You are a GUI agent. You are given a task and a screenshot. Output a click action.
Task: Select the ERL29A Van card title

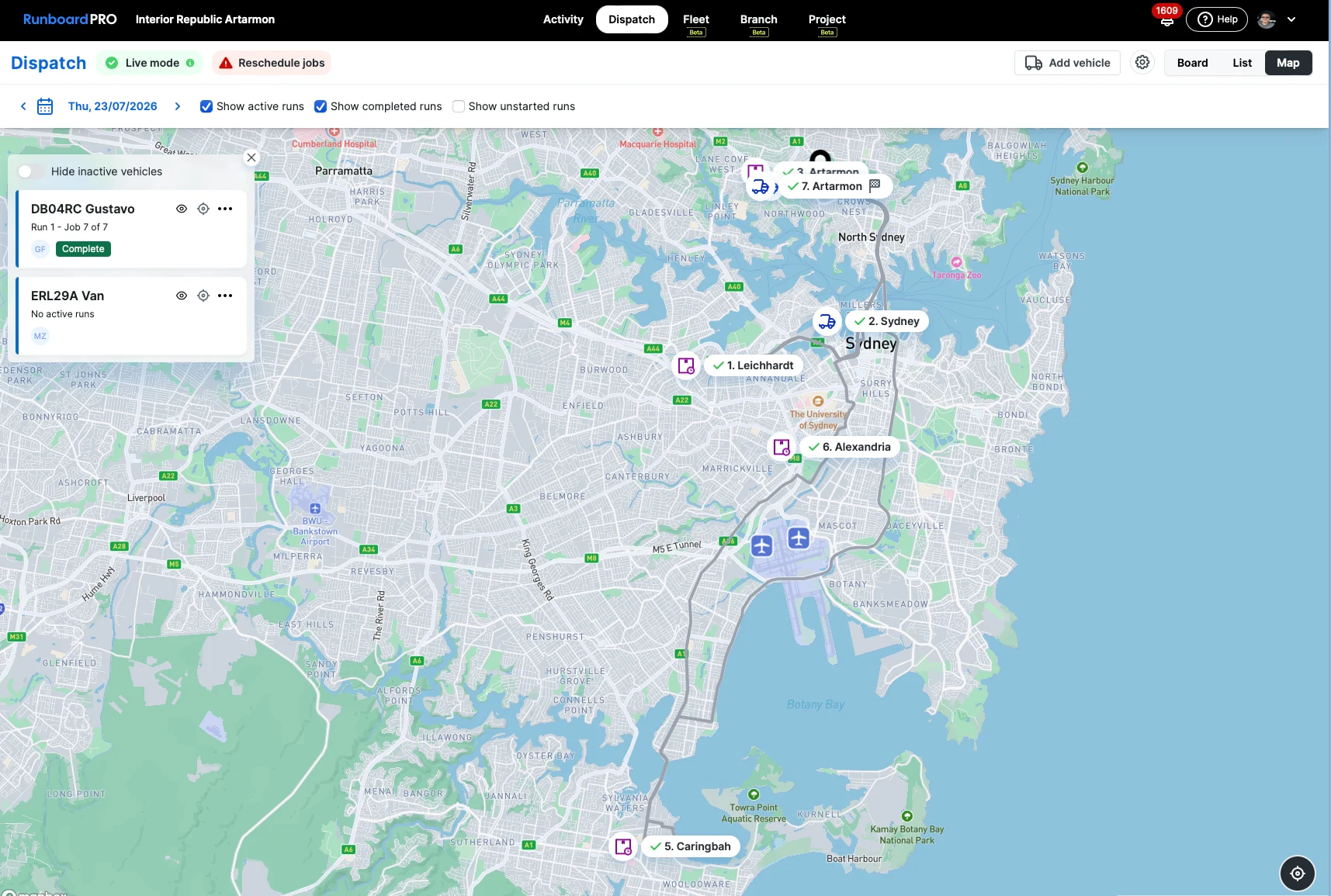tap(68, 296)
